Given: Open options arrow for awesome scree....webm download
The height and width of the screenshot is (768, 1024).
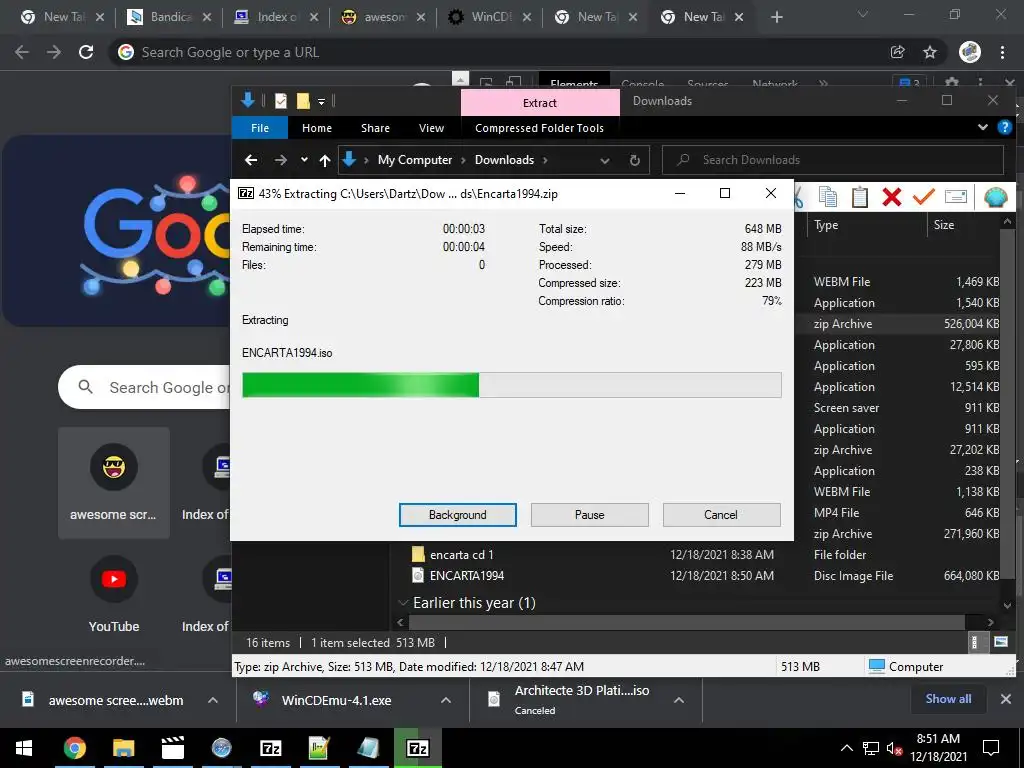Looking at the screenshot, I should click(x=213, y=700).
